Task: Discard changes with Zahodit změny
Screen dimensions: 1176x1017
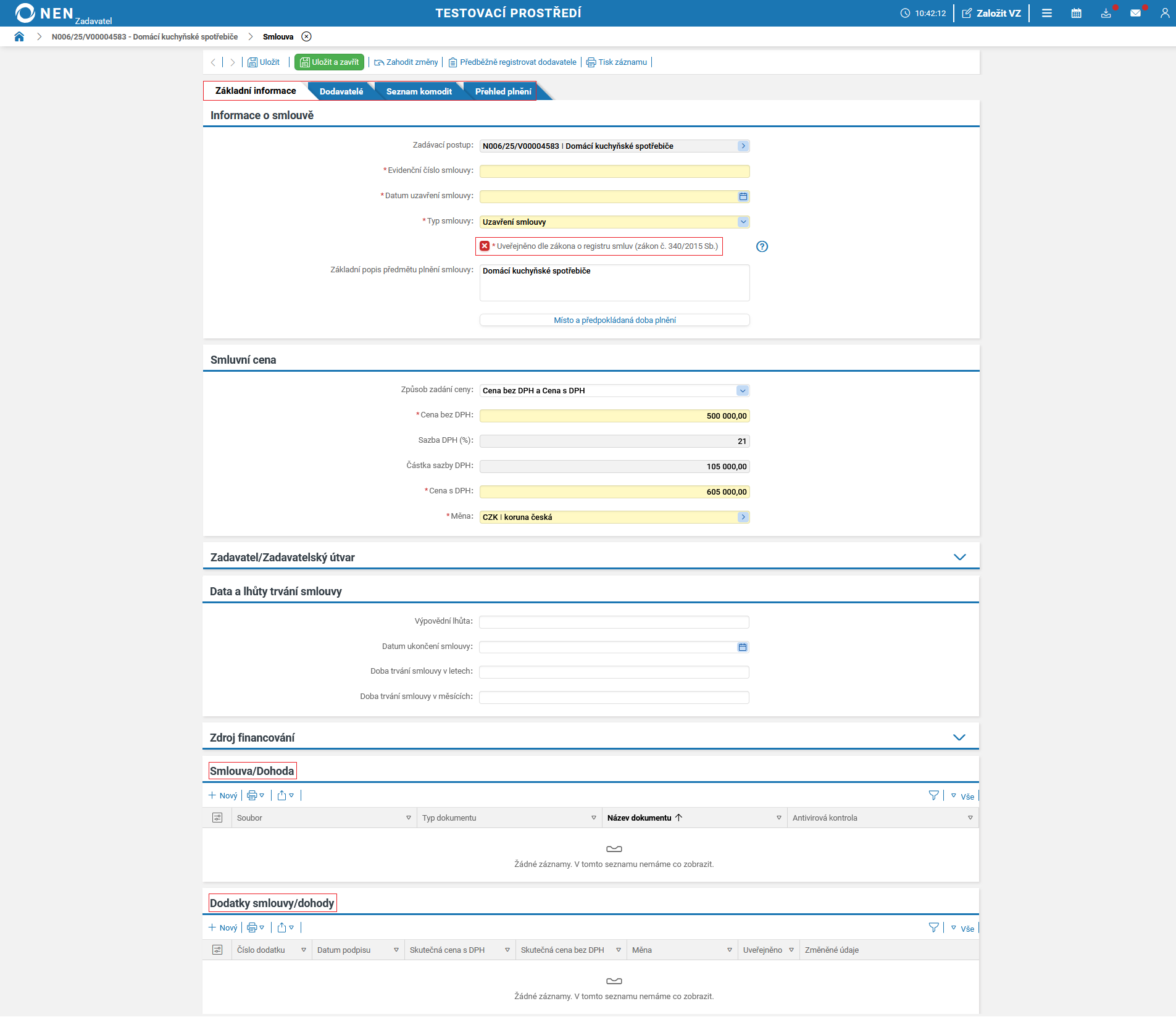Action: (406, 62)
